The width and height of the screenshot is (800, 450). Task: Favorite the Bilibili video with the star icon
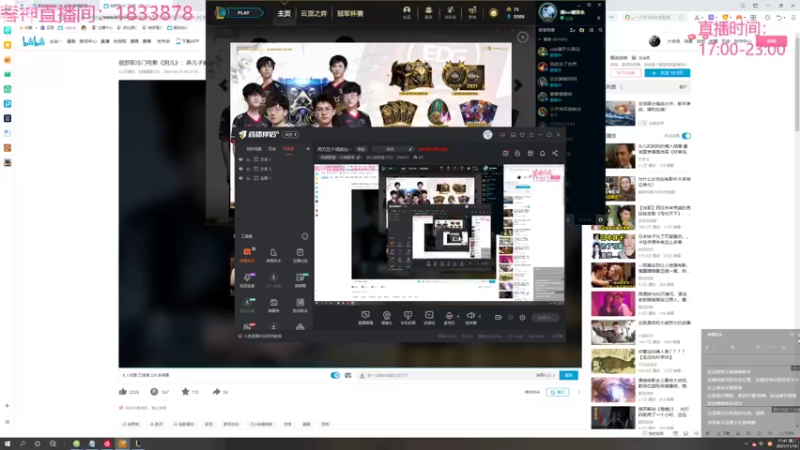(185, 392)
